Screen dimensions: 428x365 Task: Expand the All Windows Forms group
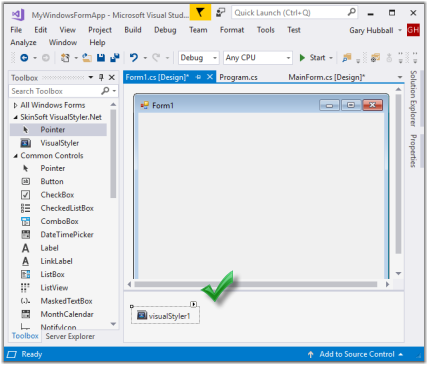15,105
